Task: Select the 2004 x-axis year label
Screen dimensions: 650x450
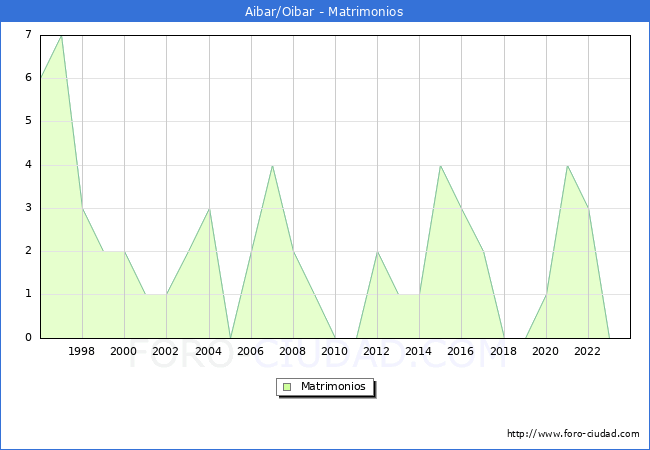Action: pyautogui.click(x=209, y=351)
